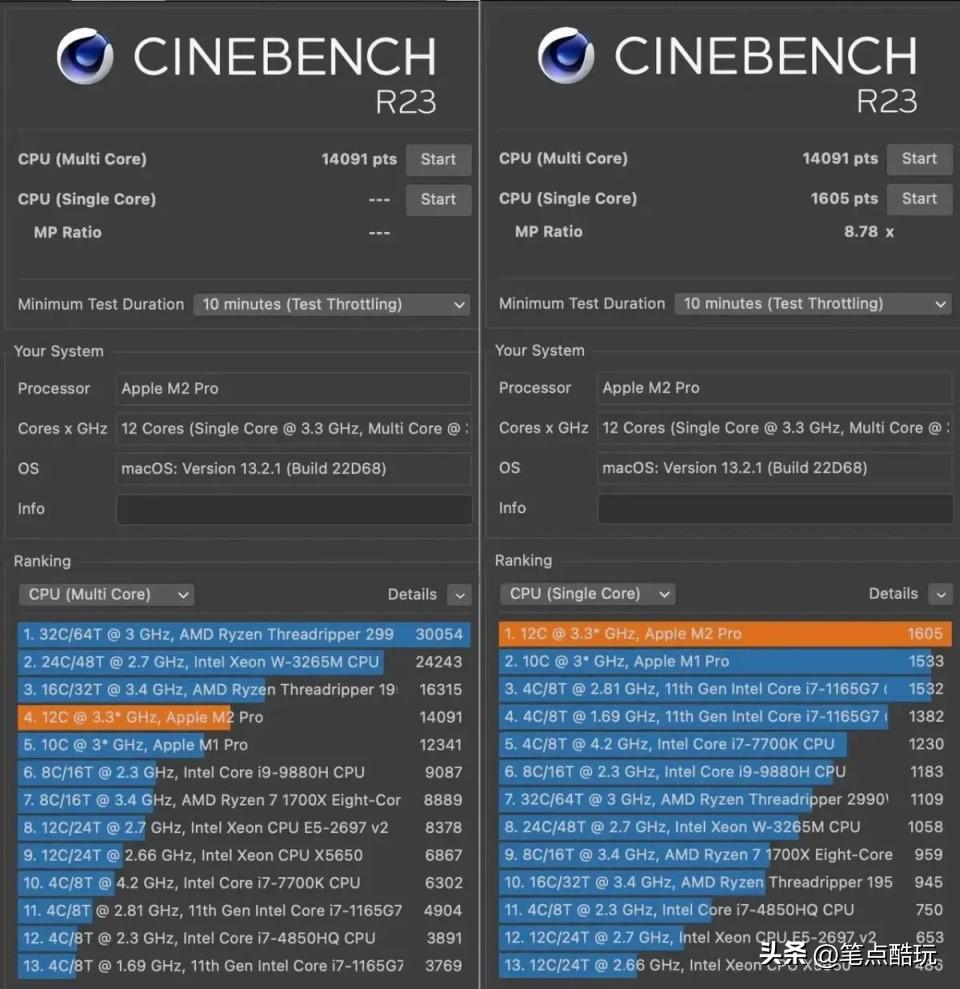
Task: Click the 14091 pts score in right window
Action: tap(840, 159)
